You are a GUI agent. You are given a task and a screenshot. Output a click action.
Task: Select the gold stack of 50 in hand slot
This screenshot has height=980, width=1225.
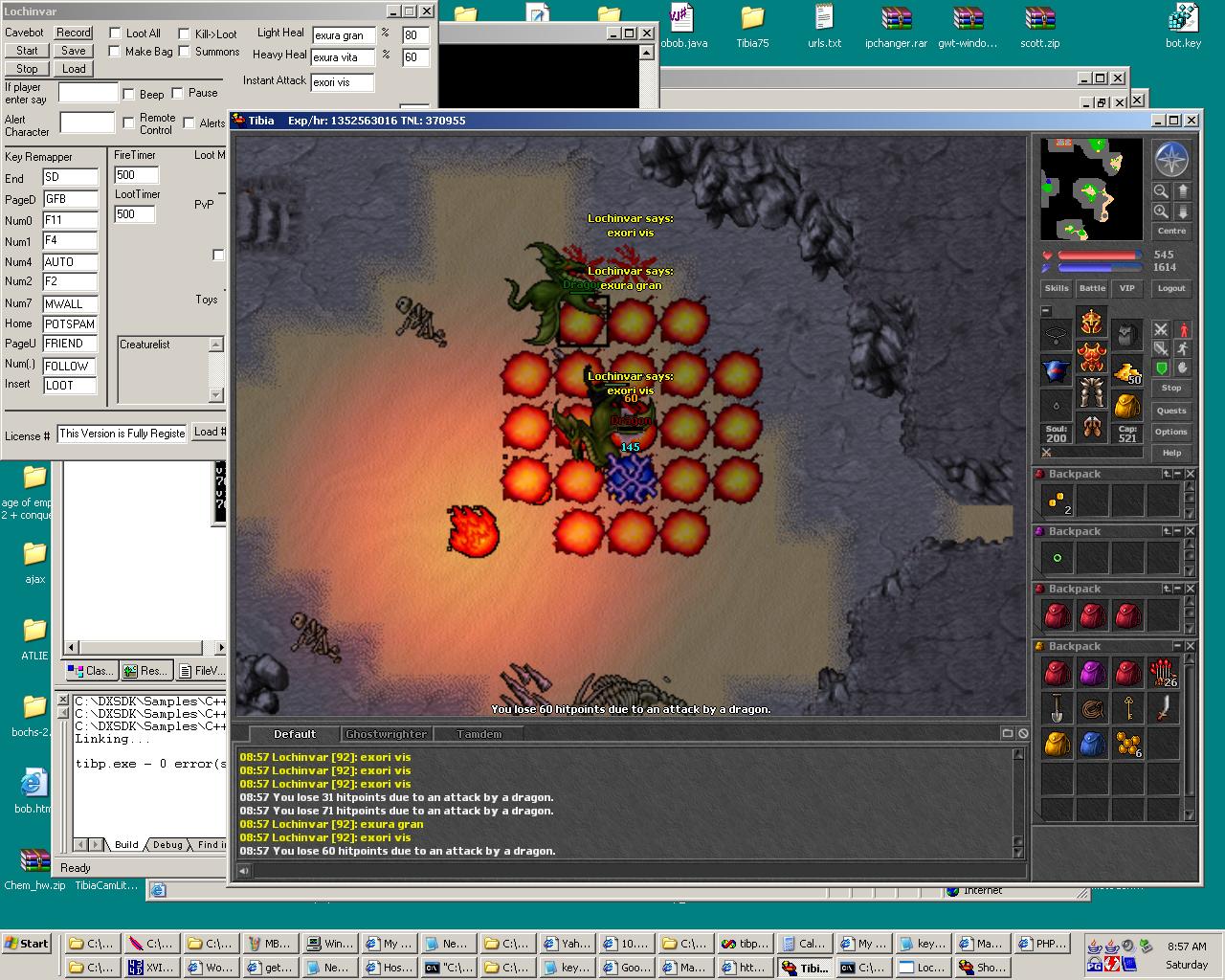click(1127, 370)
